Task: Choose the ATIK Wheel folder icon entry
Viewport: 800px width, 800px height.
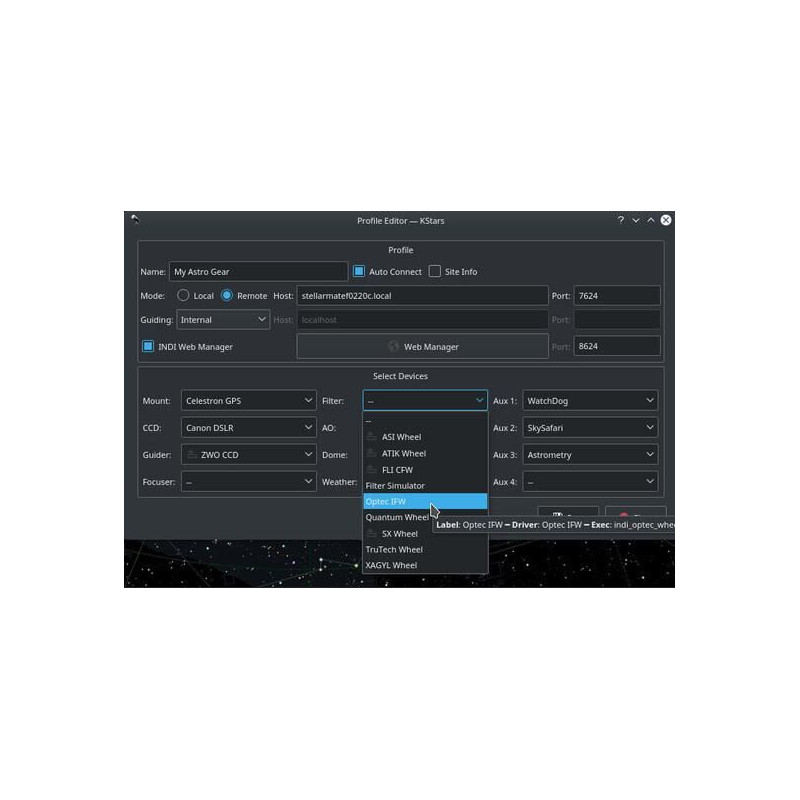Action: click(372, 453)
